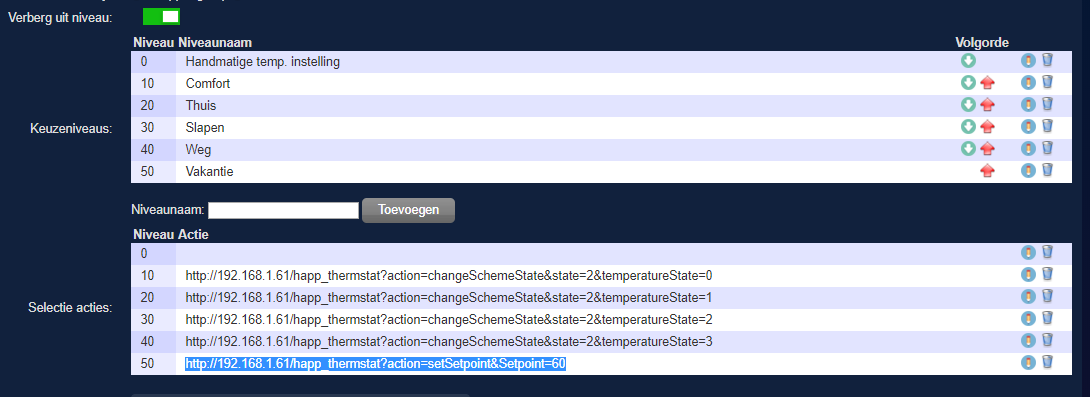The image size is (1090, 397).
Task: Move Weg level up
Action: tap(987, 149)
